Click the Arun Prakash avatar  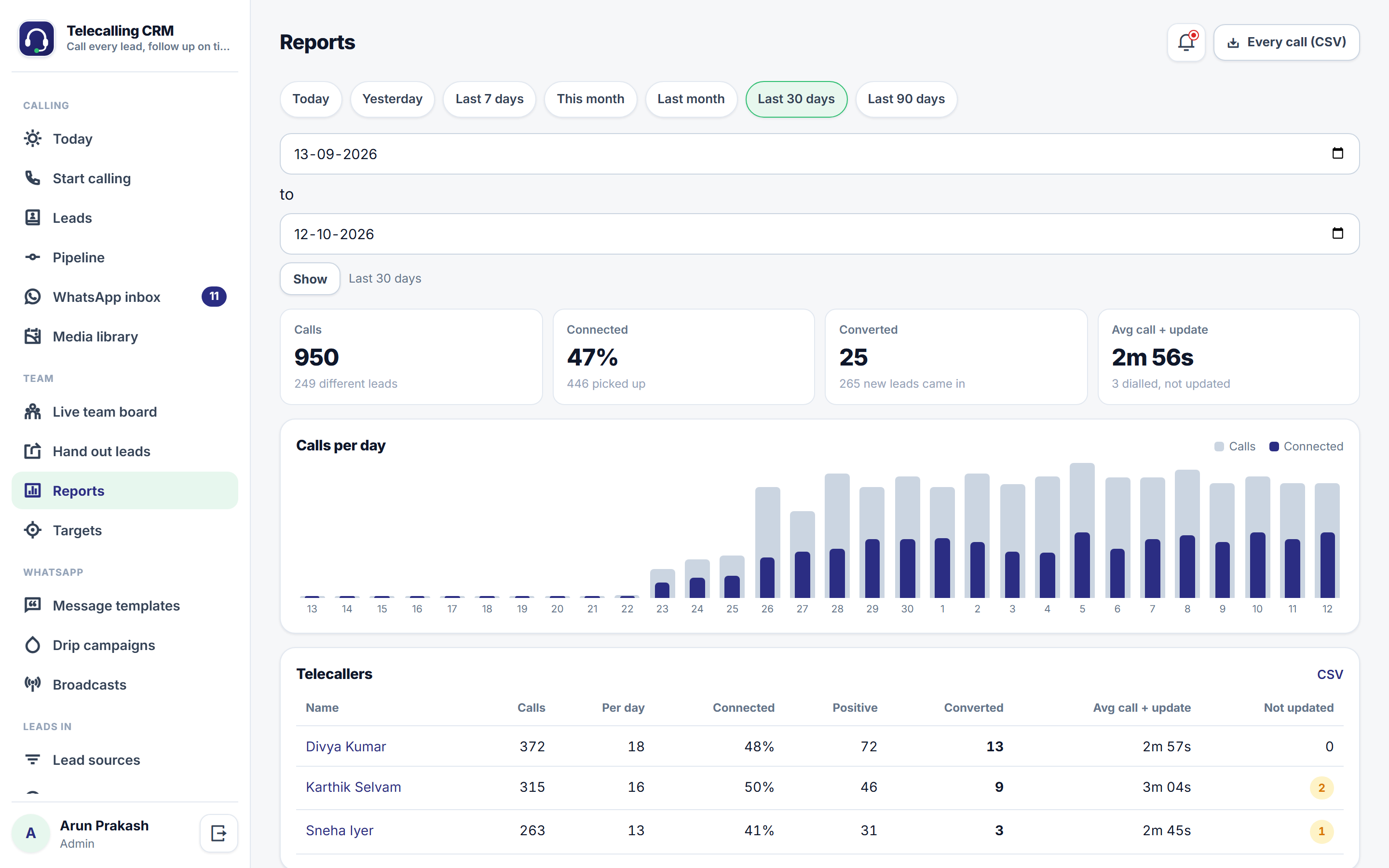(31, 833)
